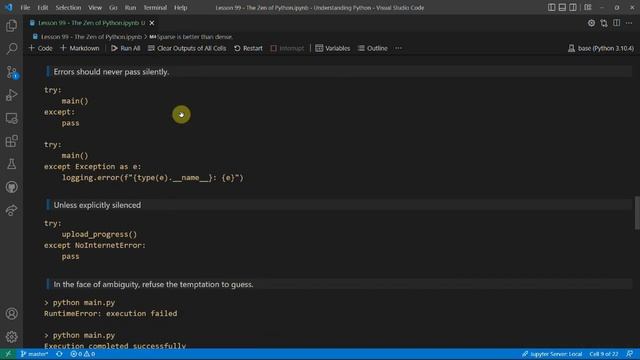Click breadcrumb Lesson 99 notebook file
The image size is (640, 360).
coord(87,37)
